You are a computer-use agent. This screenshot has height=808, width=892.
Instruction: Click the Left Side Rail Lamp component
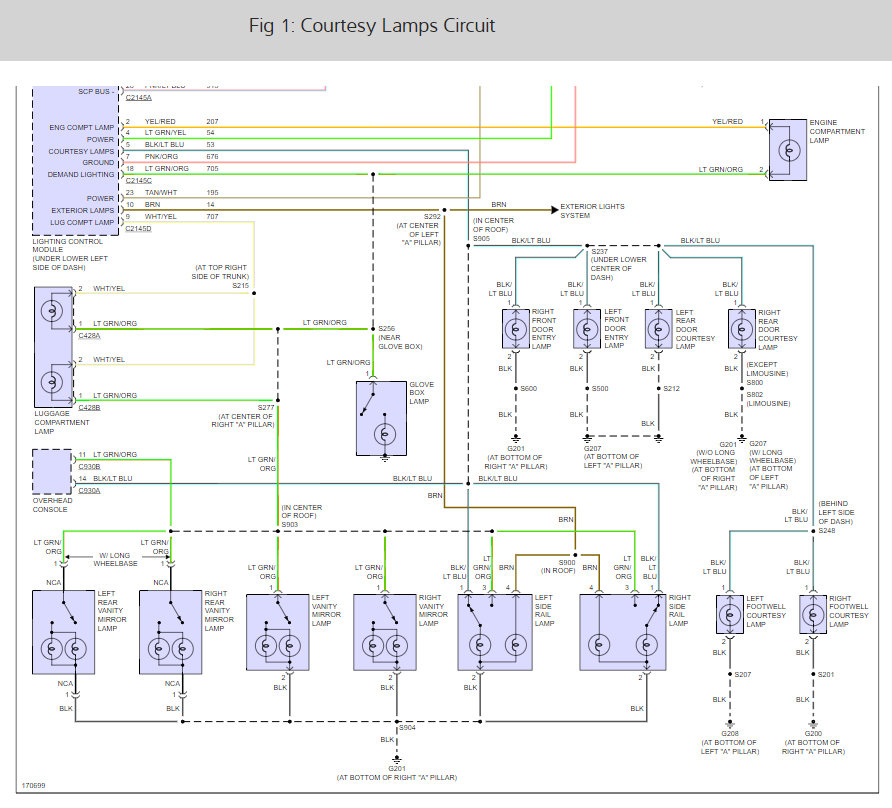(495, 632)
